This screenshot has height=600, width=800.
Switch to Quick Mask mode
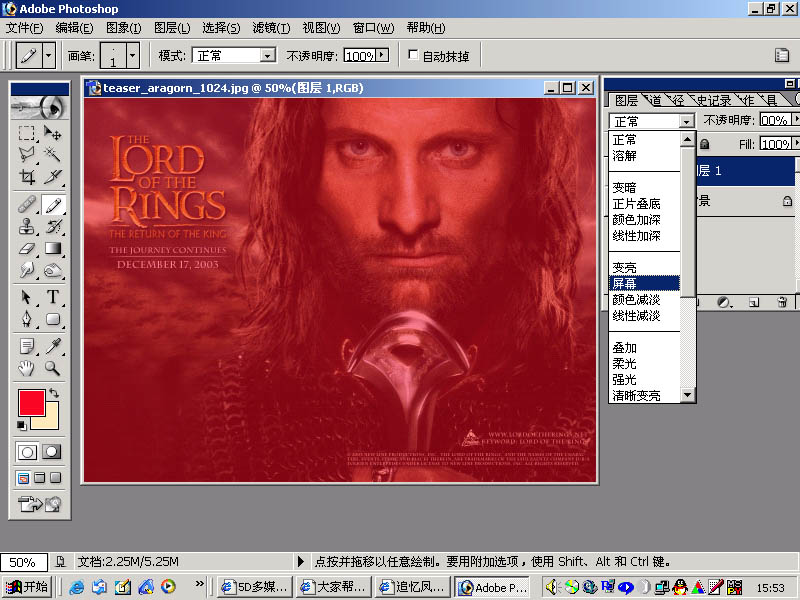pyautogui.click(x=52, y=452)
